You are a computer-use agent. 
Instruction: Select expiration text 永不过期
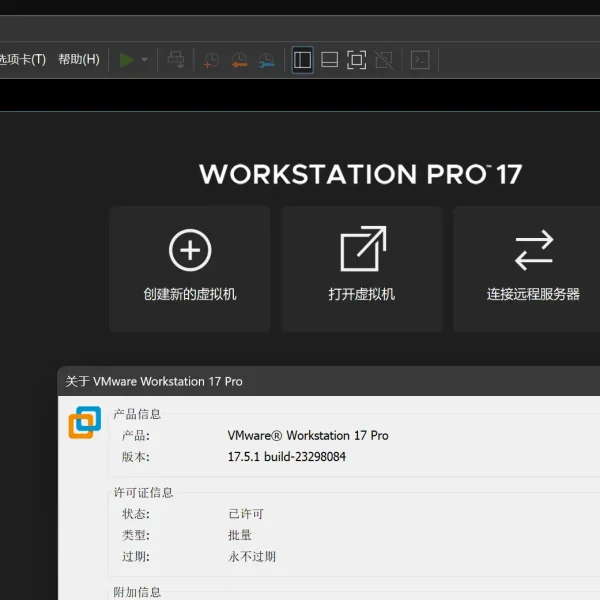[252, 556]
